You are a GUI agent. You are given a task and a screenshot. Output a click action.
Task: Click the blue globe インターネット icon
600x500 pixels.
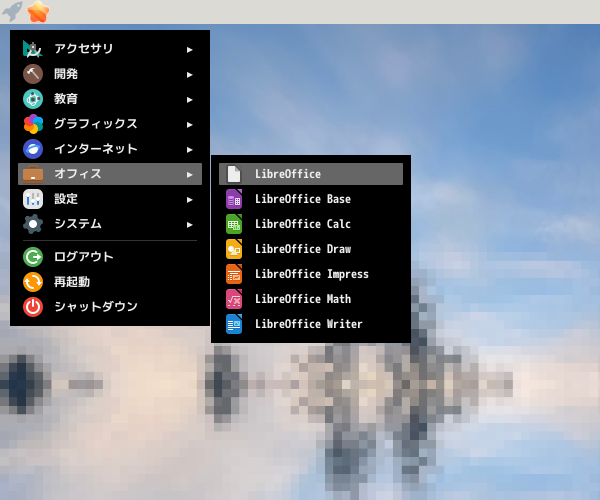33,149
